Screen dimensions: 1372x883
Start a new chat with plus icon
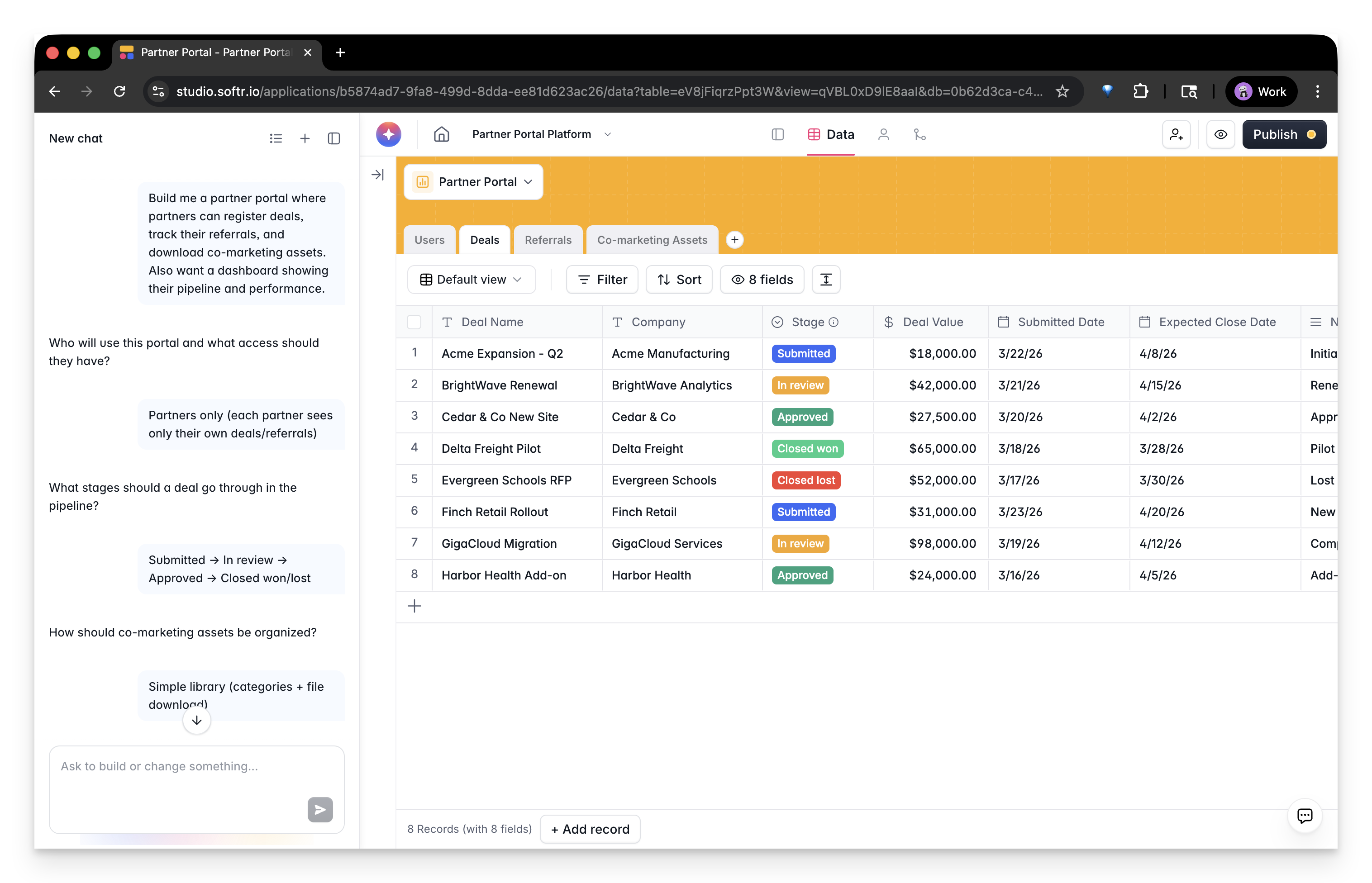point(305,138)
